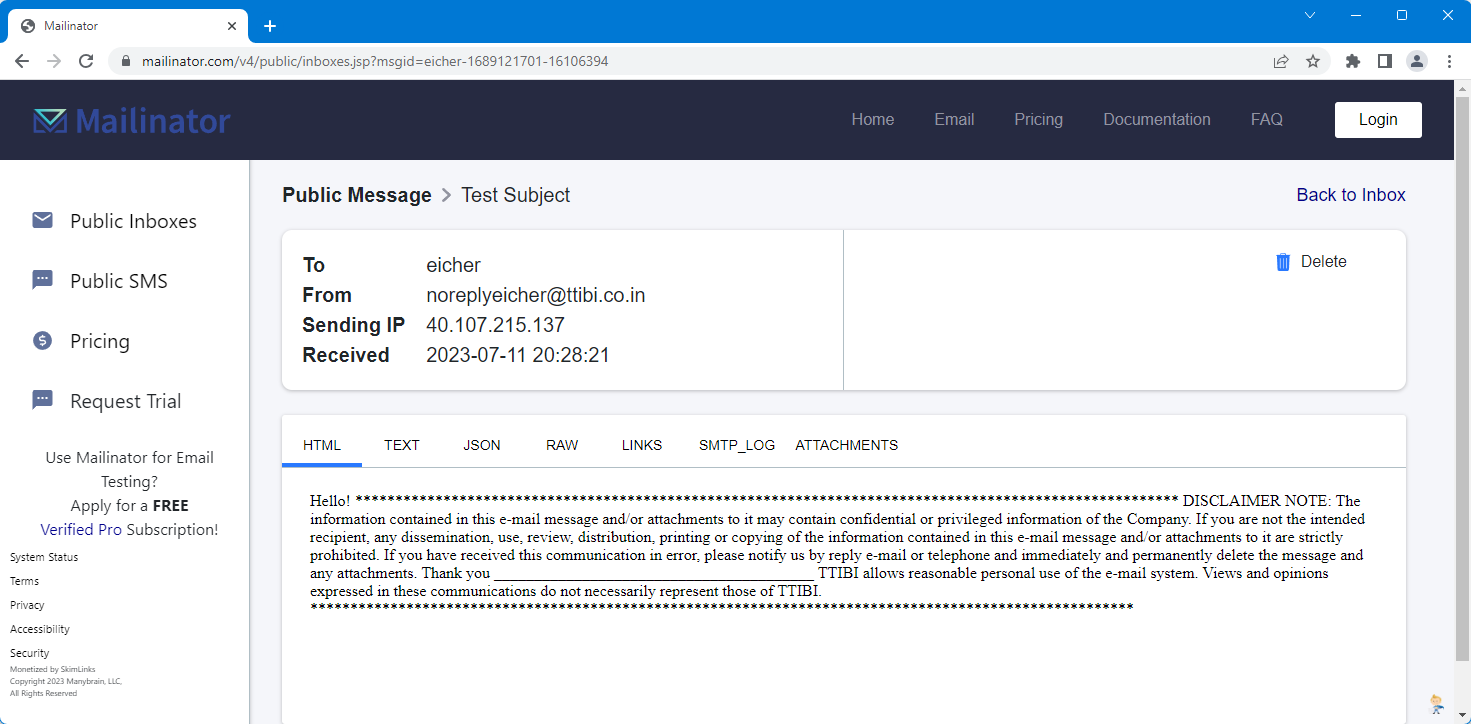Reload the page using refresh icon
1471x724 pixels.
pos(86,61)
